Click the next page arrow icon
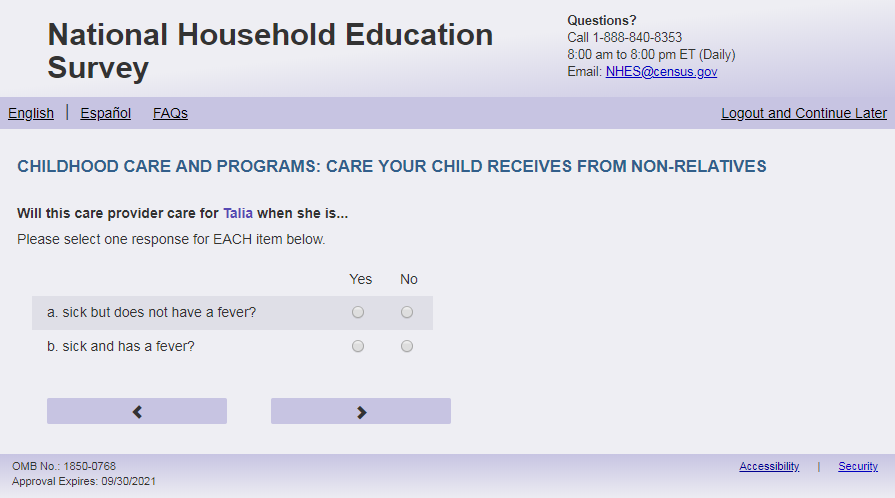Image resolution: width=895 pixels, height=498 pixels. pos(361,411)
